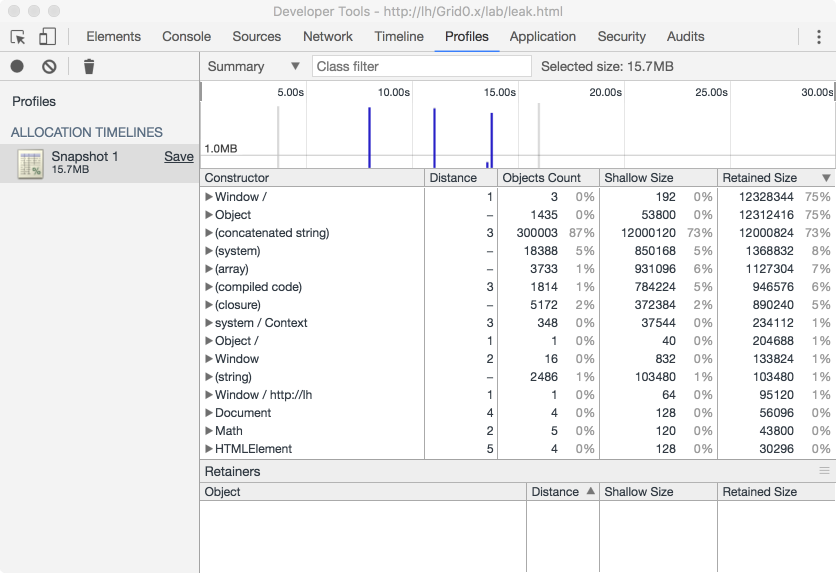
Task: Open the DevTools three-dot menu
Action: click(x=818, y=37)
